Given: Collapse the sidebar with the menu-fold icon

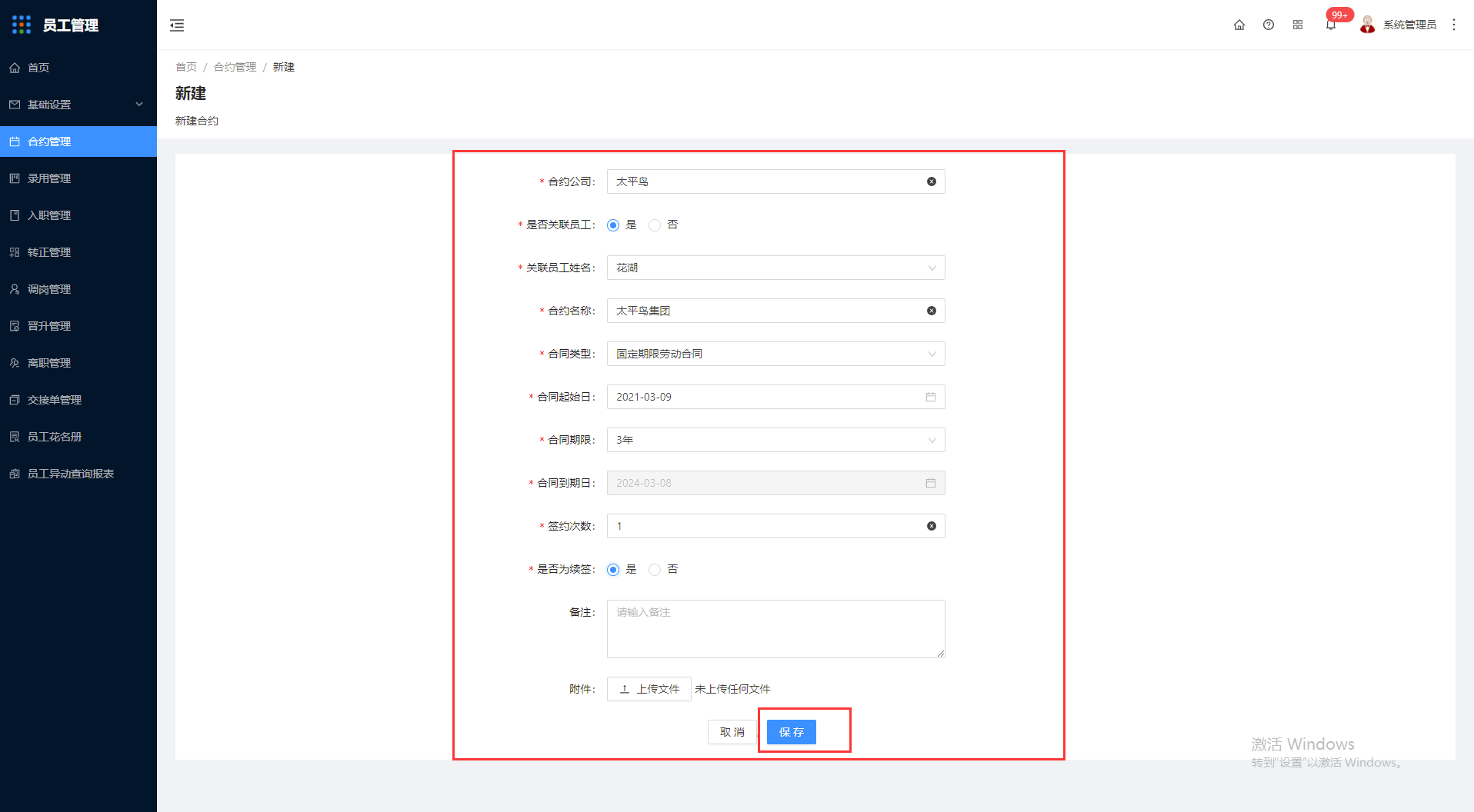Looking at the screenshot, I should click(177, 25).
